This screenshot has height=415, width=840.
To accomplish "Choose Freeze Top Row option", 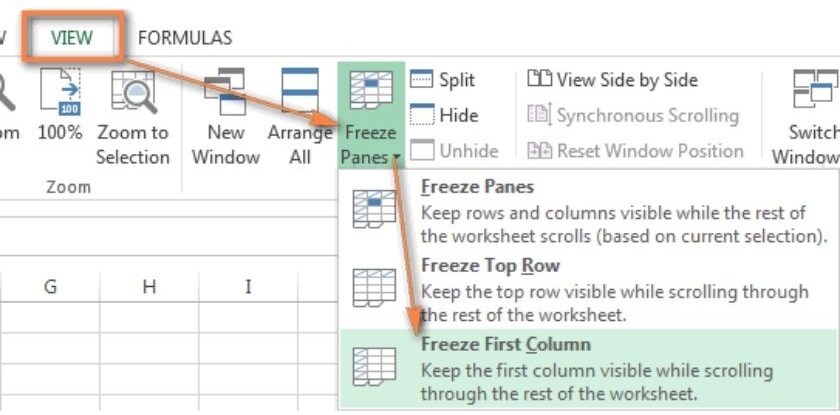I will (x=490, y=266).
